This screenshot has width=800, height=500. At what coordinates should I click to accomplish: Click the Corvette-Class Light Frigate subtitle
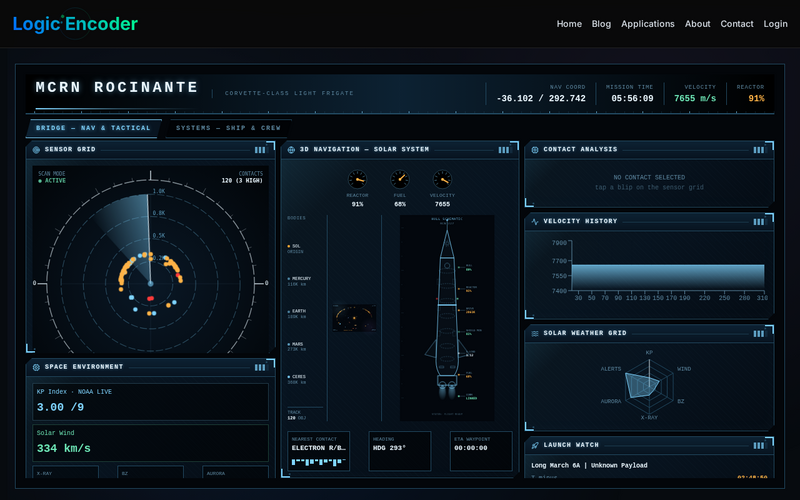pos(289,93)
